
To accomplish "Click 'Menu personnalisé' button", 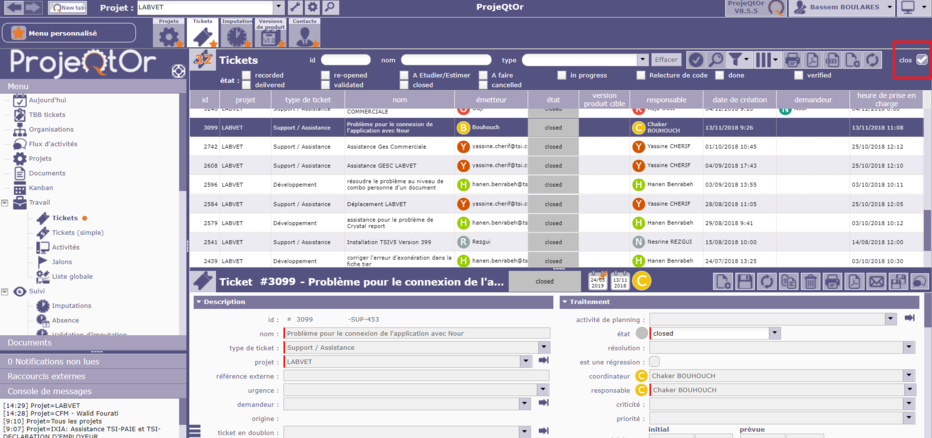I will [70, 33].
